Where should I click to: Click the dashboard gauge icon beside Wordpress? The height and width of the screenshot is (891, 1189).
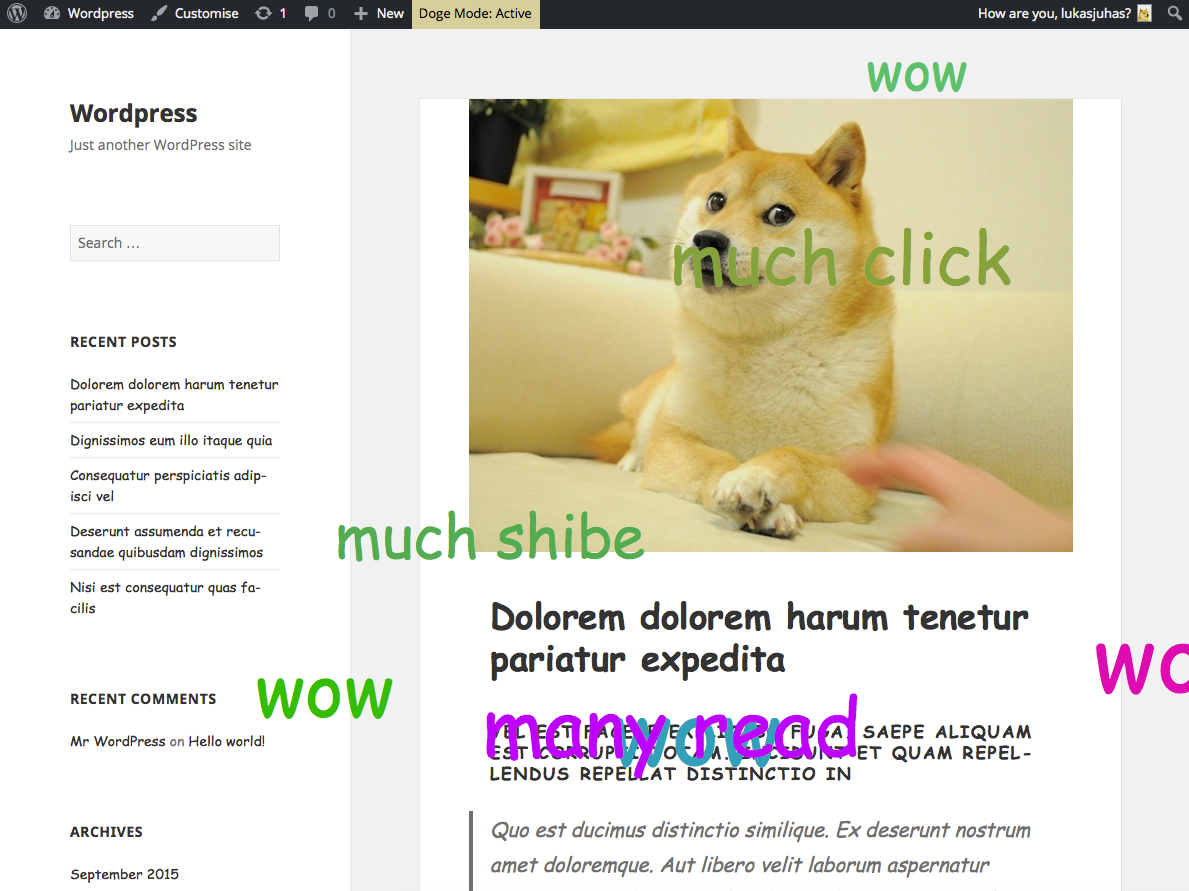pos(52,14)
